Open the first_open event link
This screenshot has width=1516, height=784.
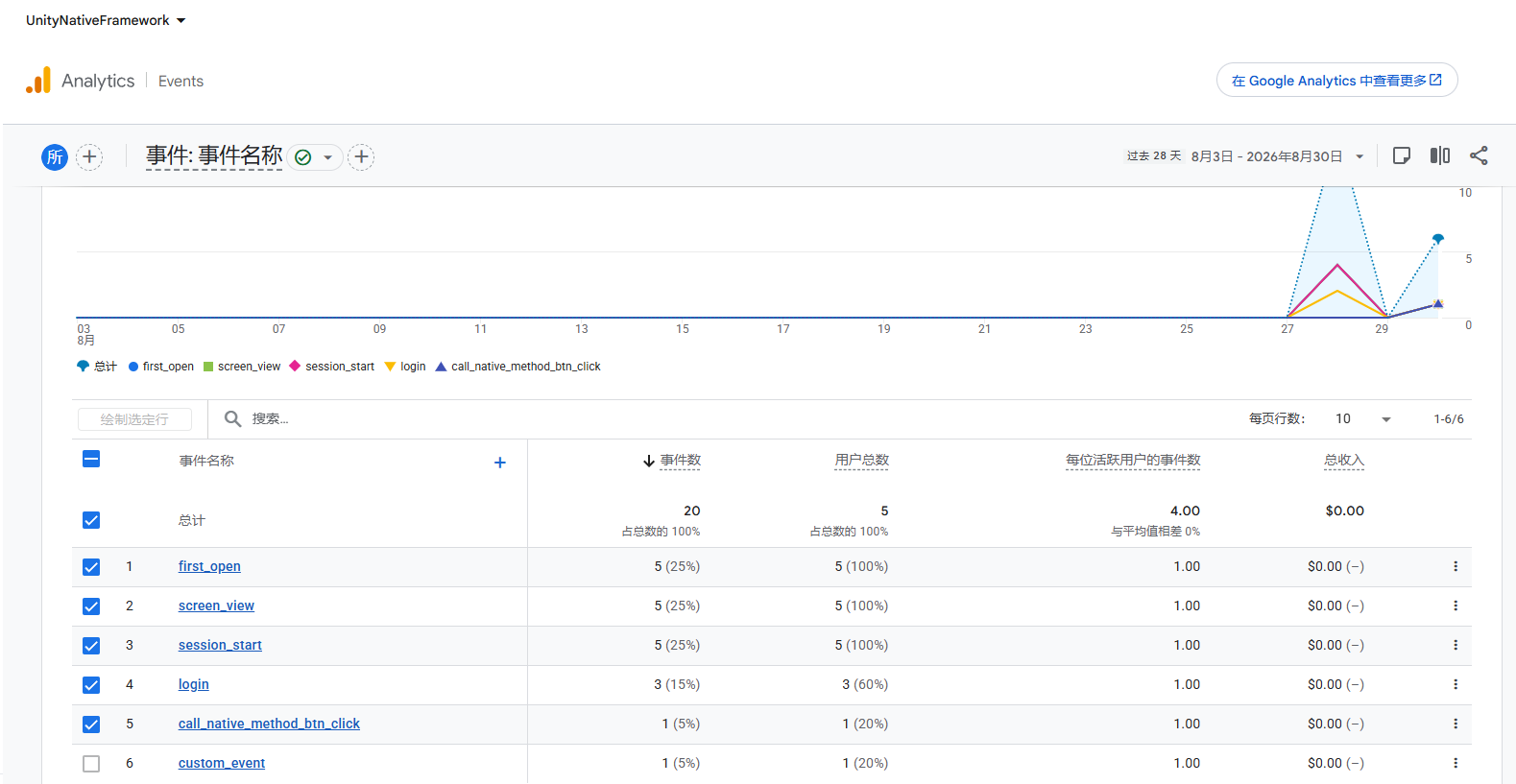tap(209, 566)
